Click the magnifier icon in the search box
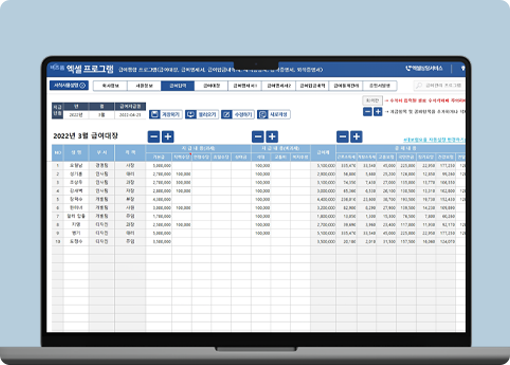The width and height of the screenshot is (510, 365). point(419,86)
